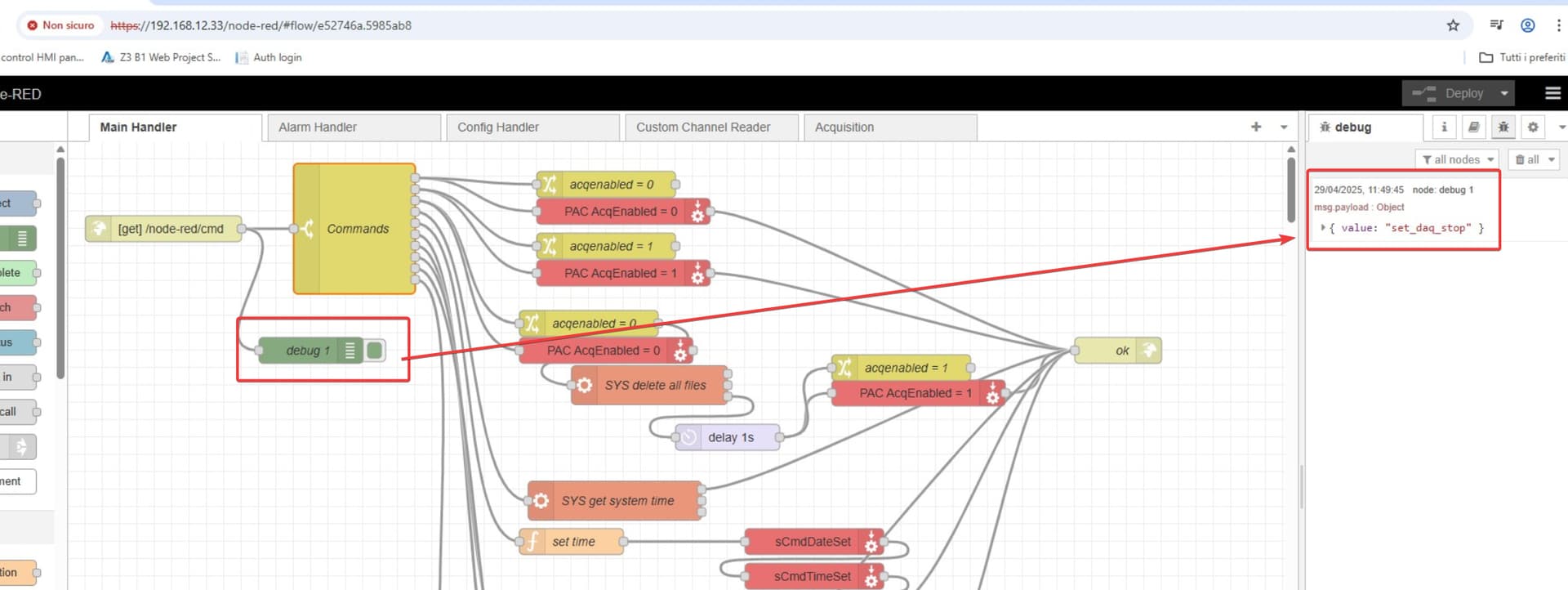Viewport: 1568px width, 590px height.
Task: Click the node palette vertical scrollbar
Action: click(60, 266)
